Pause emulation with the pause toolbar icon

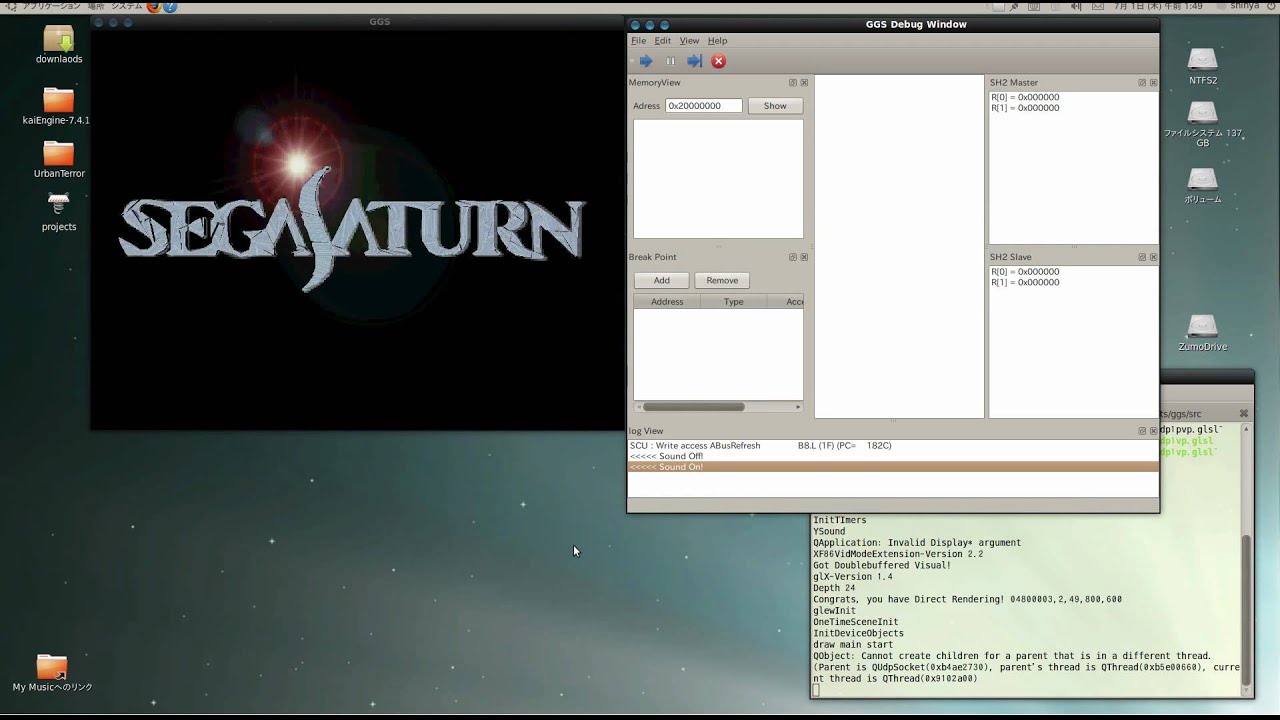tap(670, 61)
